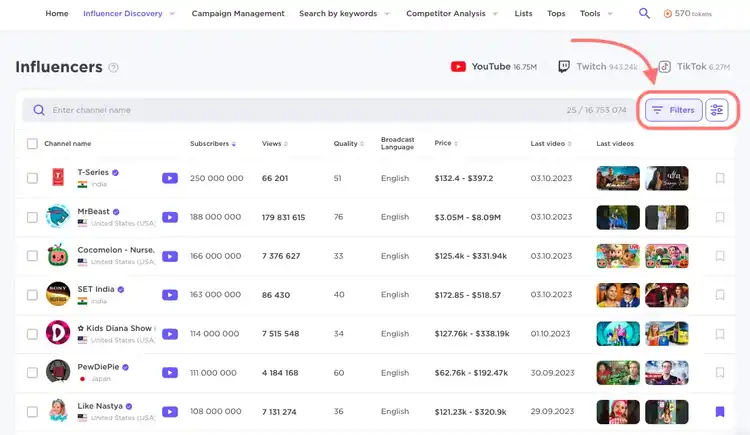Check the Cocomelon row checkbox
Viewport: 750px width, 435px height.
[x=32, y=256]
